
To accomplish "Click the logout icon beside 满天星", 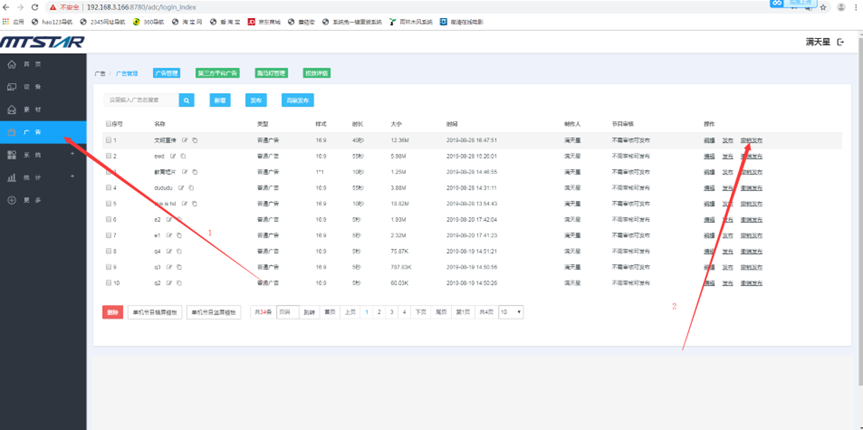I will [x=840, y=43].
